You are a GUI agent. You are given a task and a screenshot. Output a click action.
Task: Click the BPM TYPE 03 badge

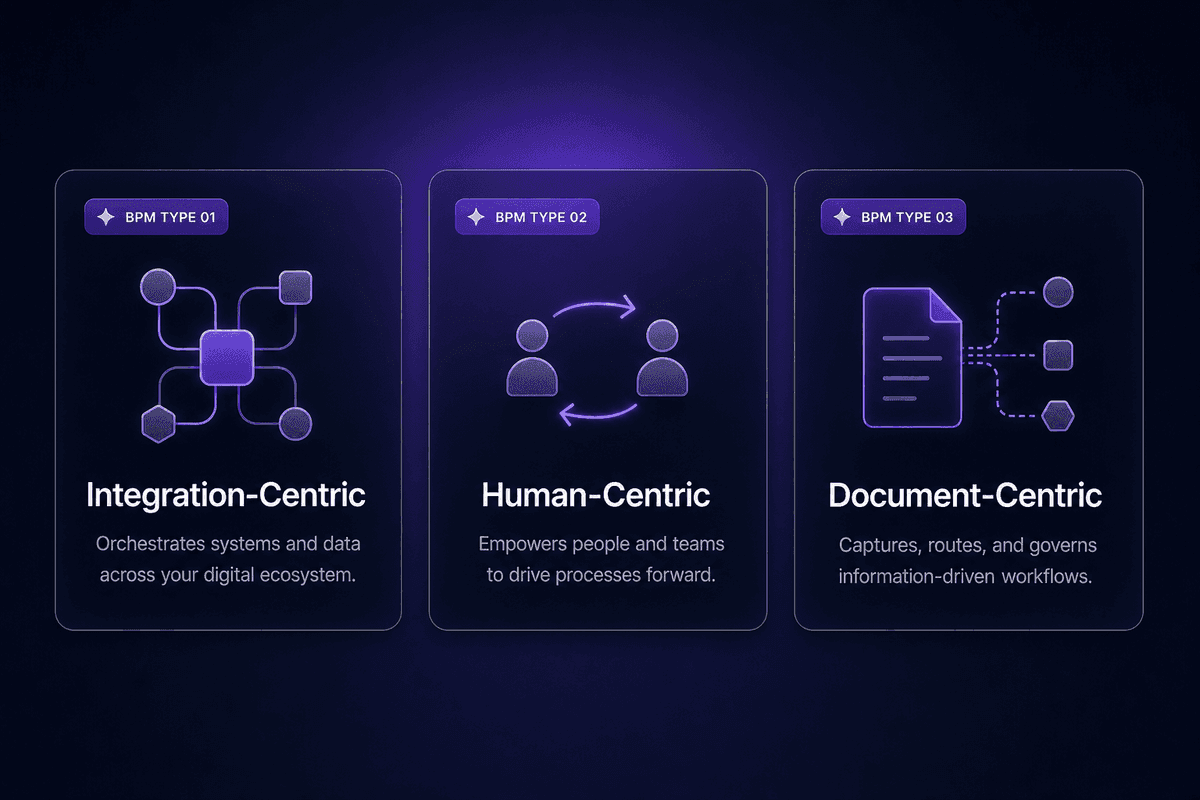(893, 216)
